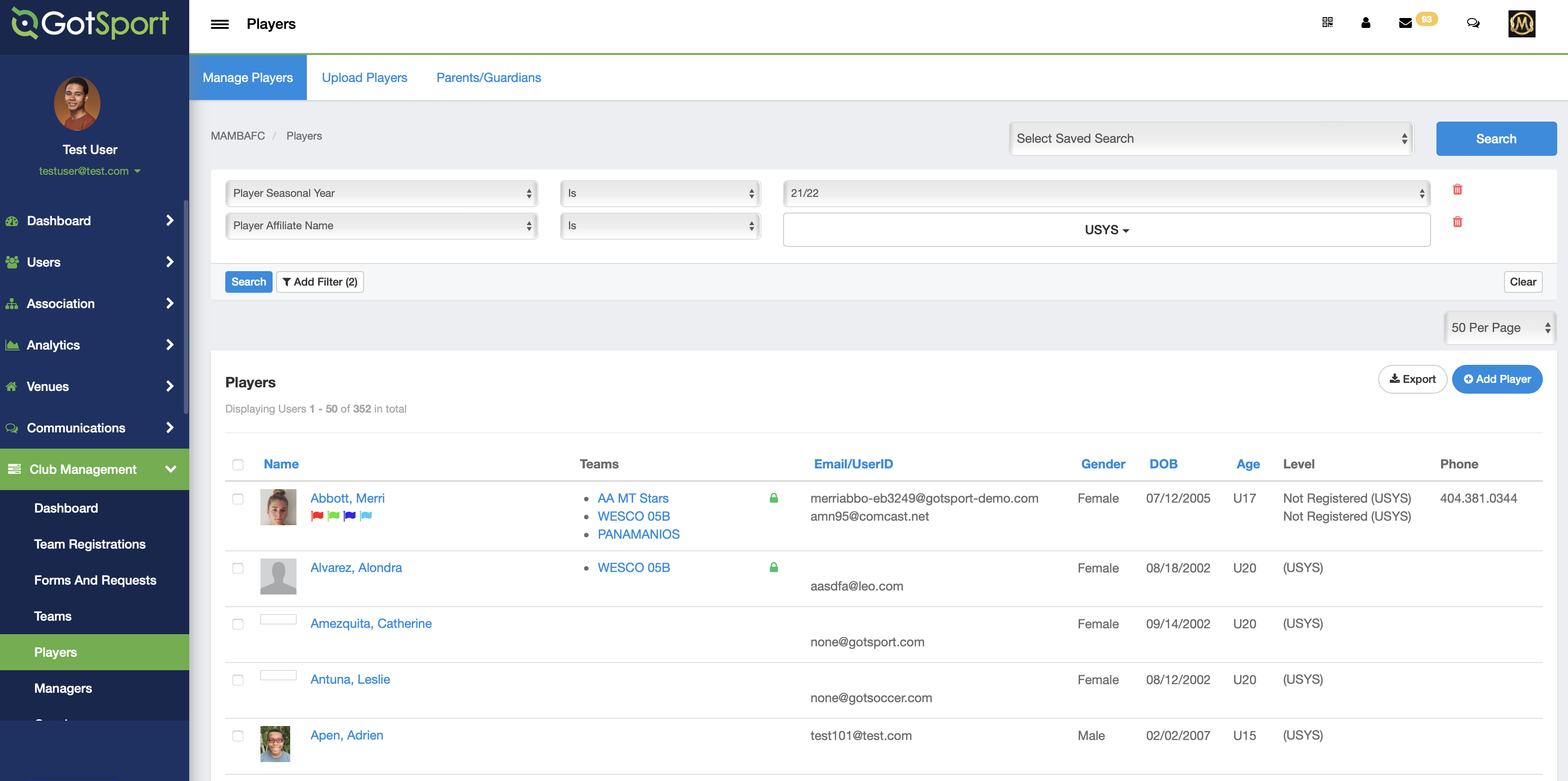Check the Amezquita, Catherine row checkbox
The image size is (1568, 781).
[238, 624]
